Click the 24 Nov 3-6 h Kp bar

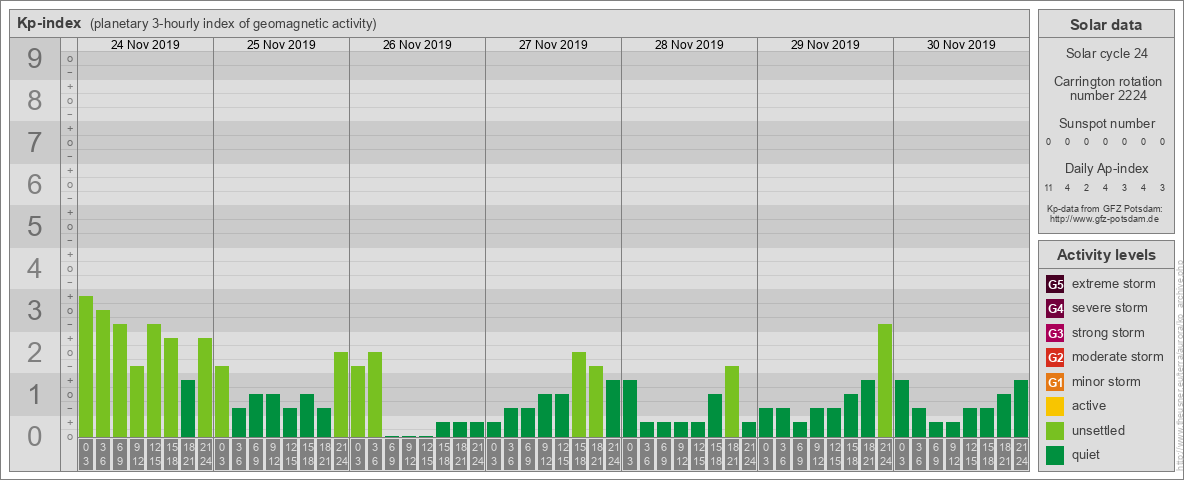103,373
